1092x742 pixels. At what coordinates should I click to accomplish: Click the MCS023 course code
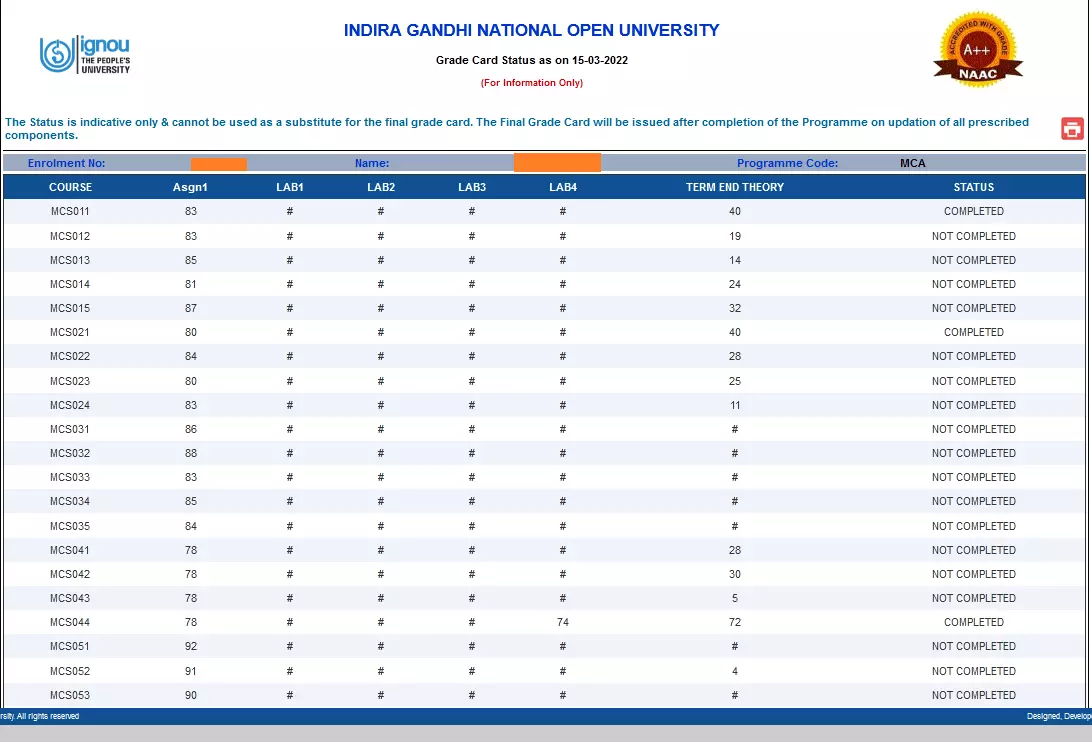pos(70,381)
